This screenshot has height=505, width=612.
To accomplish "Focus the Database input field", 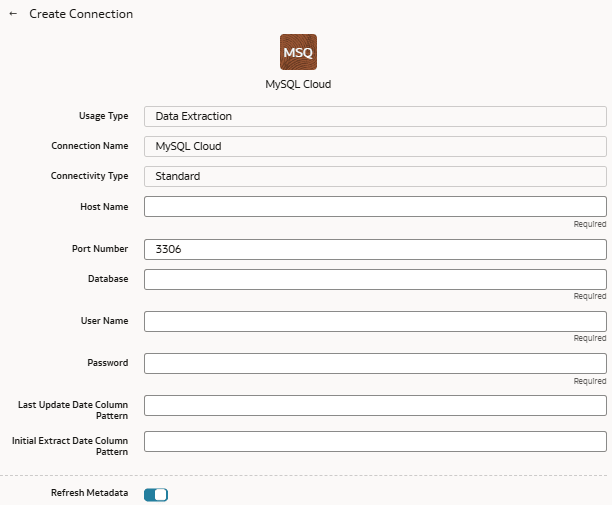I will [x=375, y=279].
